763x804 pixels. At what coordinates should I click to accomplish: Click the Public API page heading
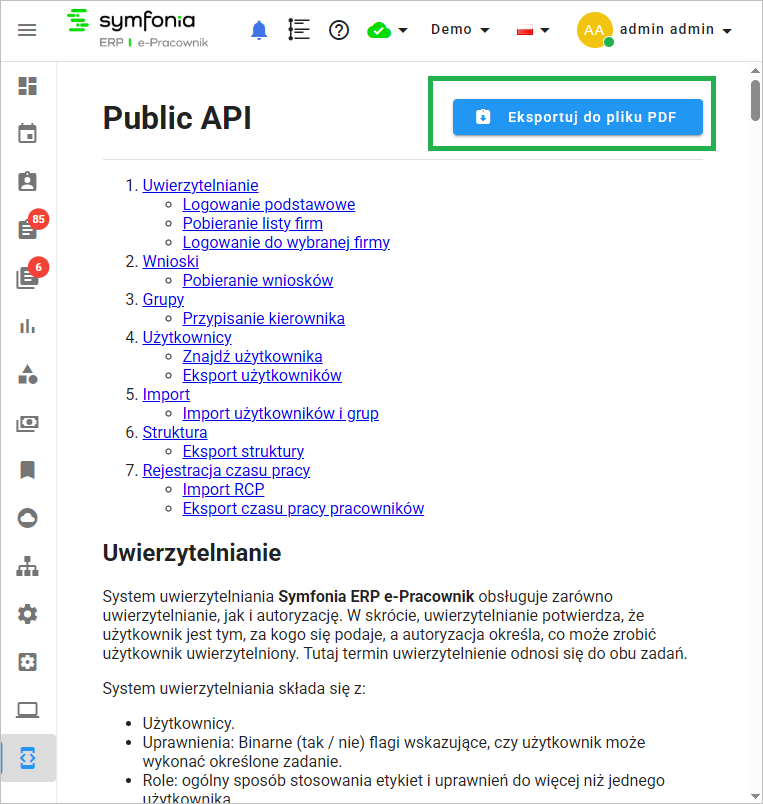coord(177,118)
